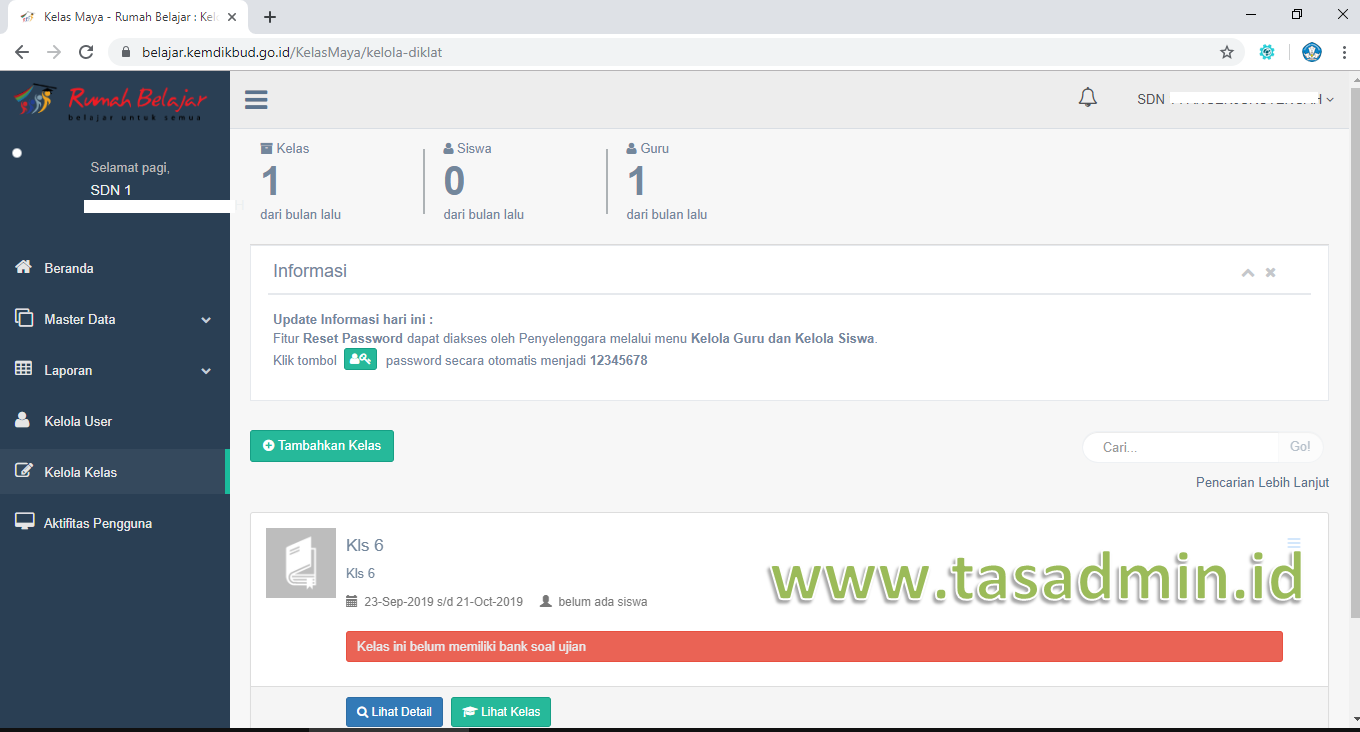The height and width of the screenshot is (732, 1360).
Task: Click Lihat Kelas button
Action: tap(501, 712)
